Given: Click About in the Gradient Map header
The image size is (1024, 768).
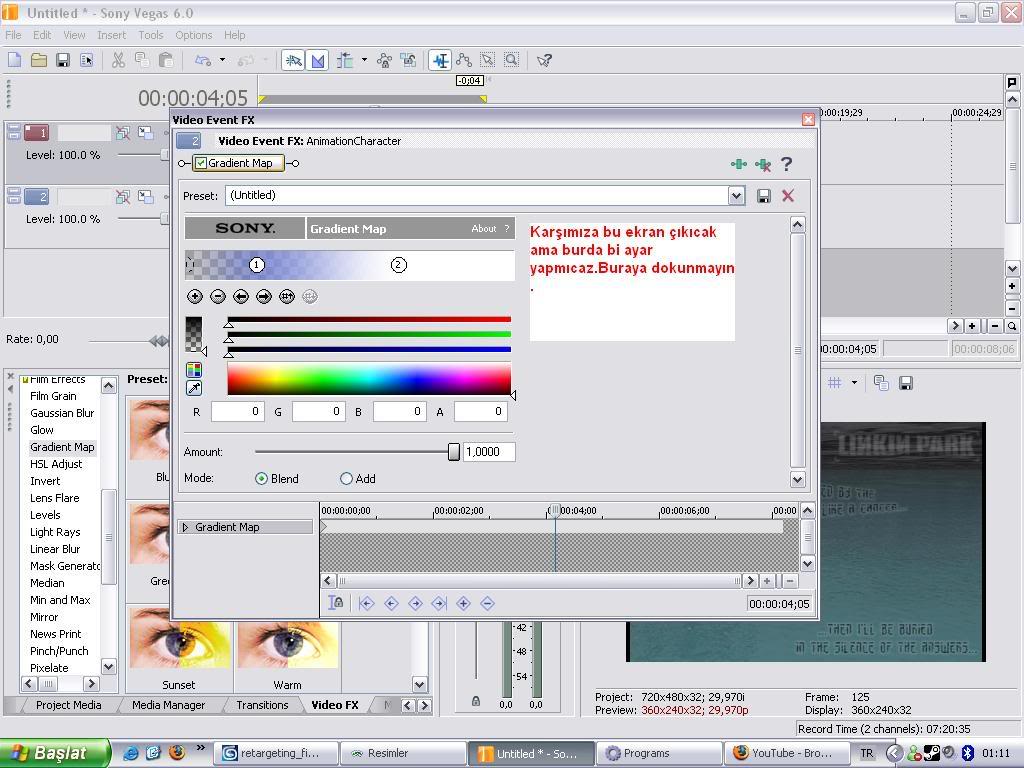Looking at the screenshot, I should (484, 229).
